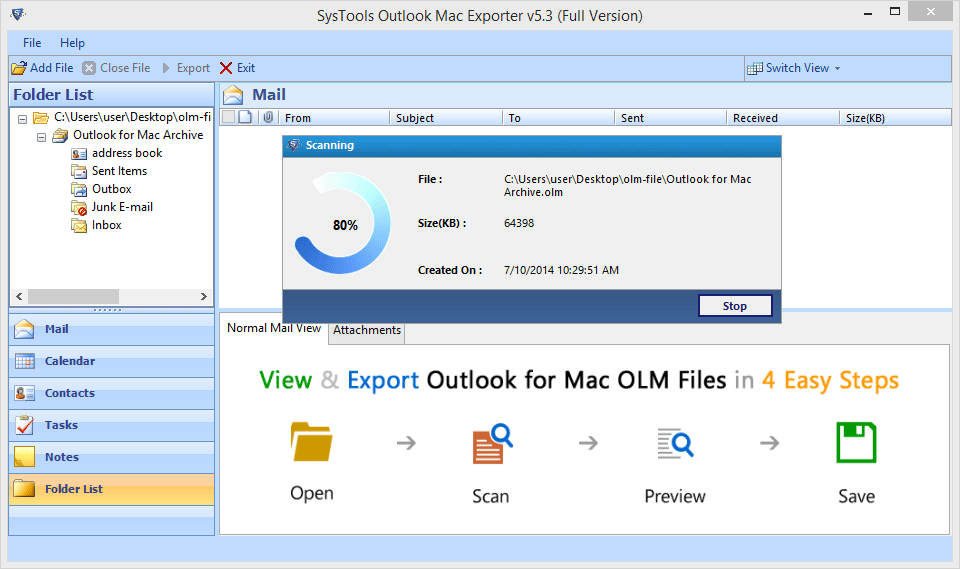The image size is (960, 569).
Task: Click the folder tree scroll right arrow
Action: point(204,296)
